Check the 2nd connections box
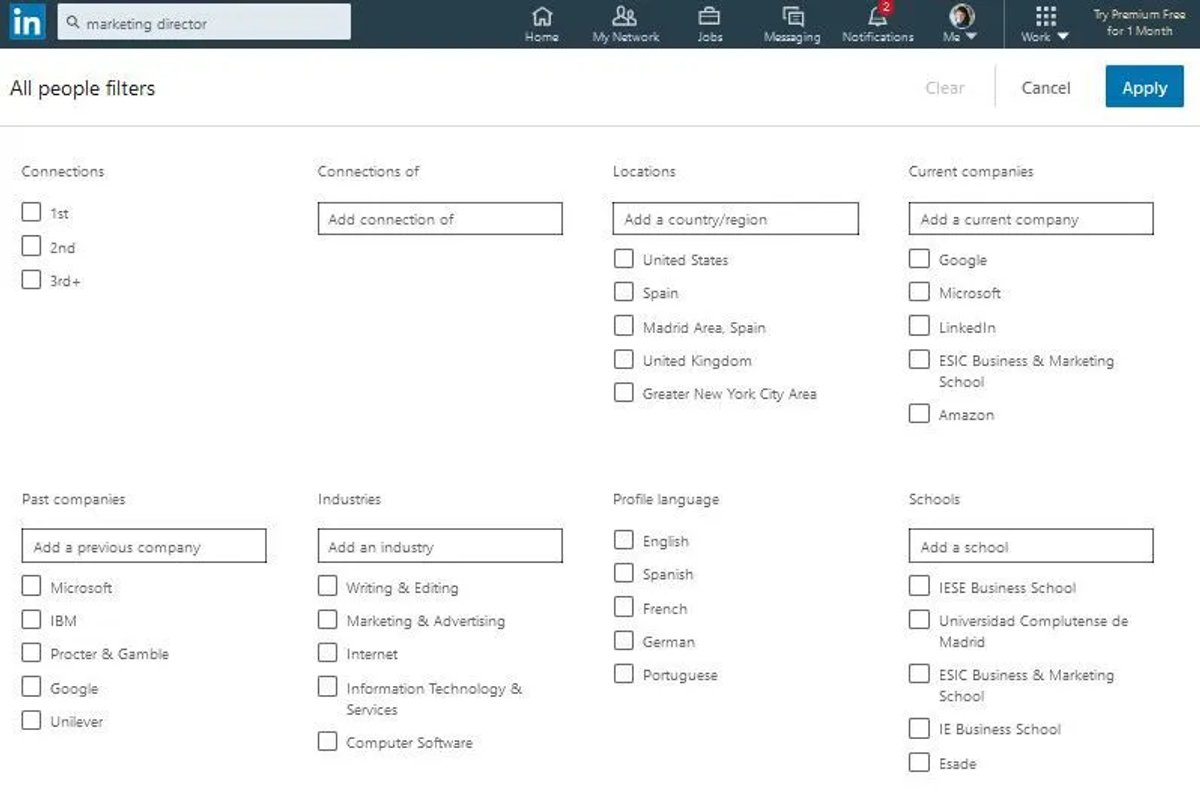The height and width of the screenshot is (797, 1200). point(31,246)
